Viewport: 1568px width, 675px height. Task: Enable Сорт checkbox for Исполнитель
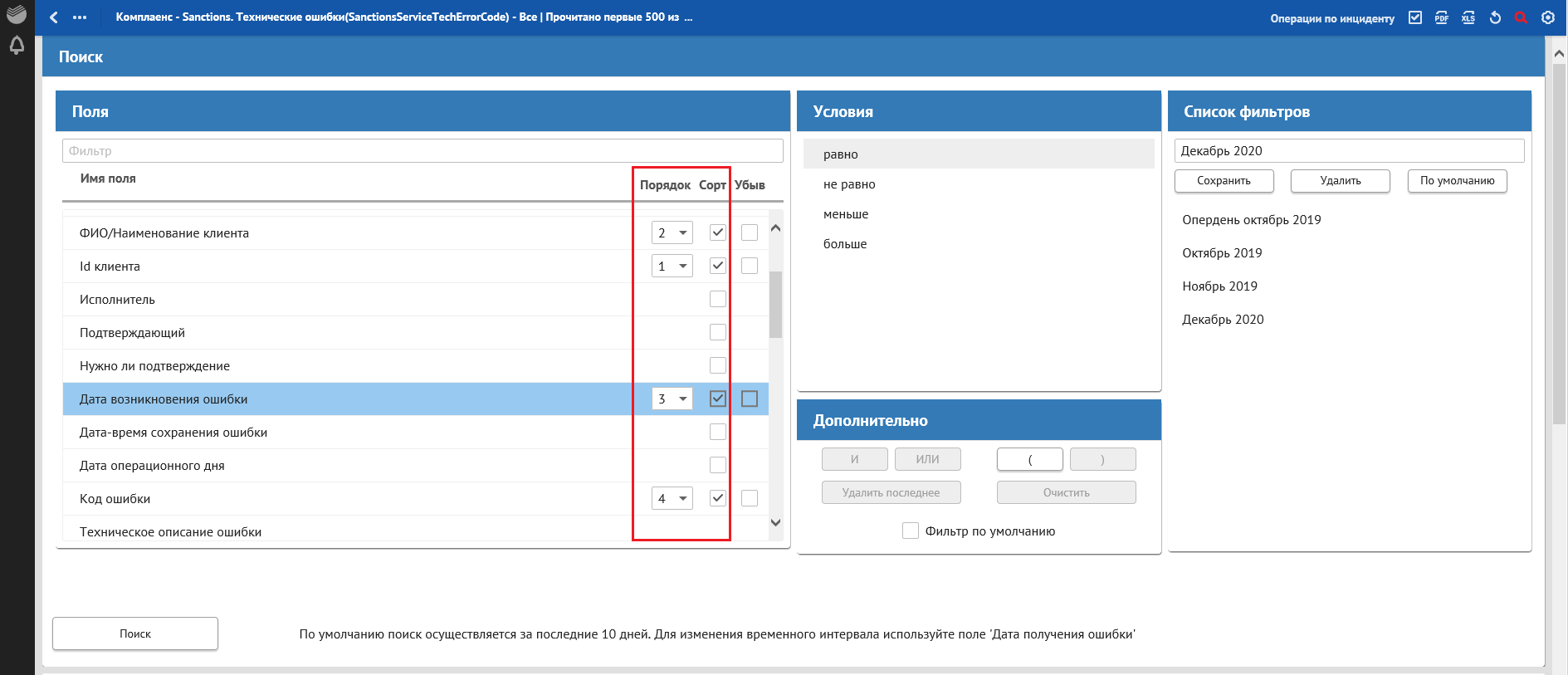(x=718, y=299)
